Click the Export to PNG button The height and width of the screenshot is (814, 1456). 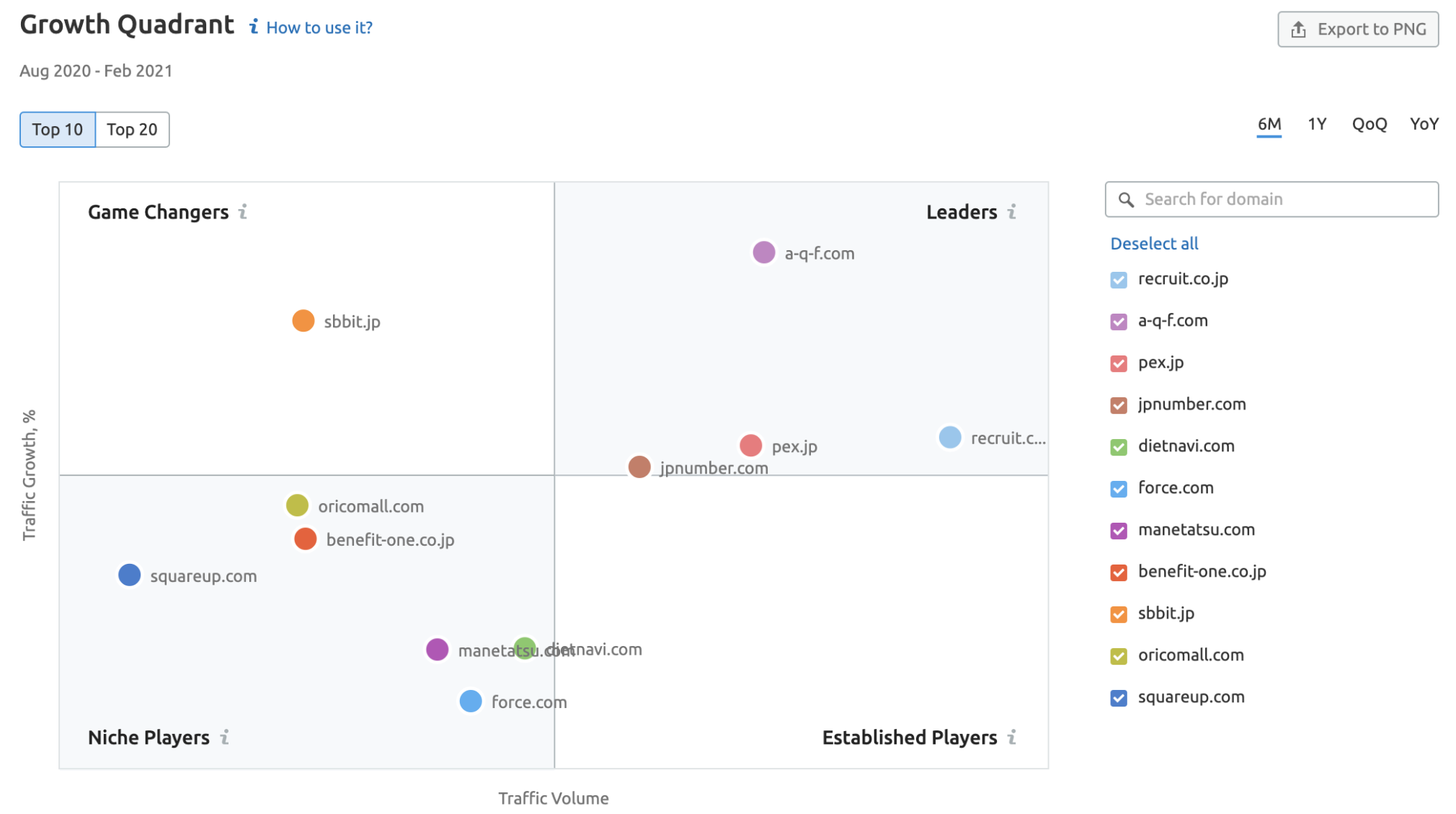point(1358,30)
